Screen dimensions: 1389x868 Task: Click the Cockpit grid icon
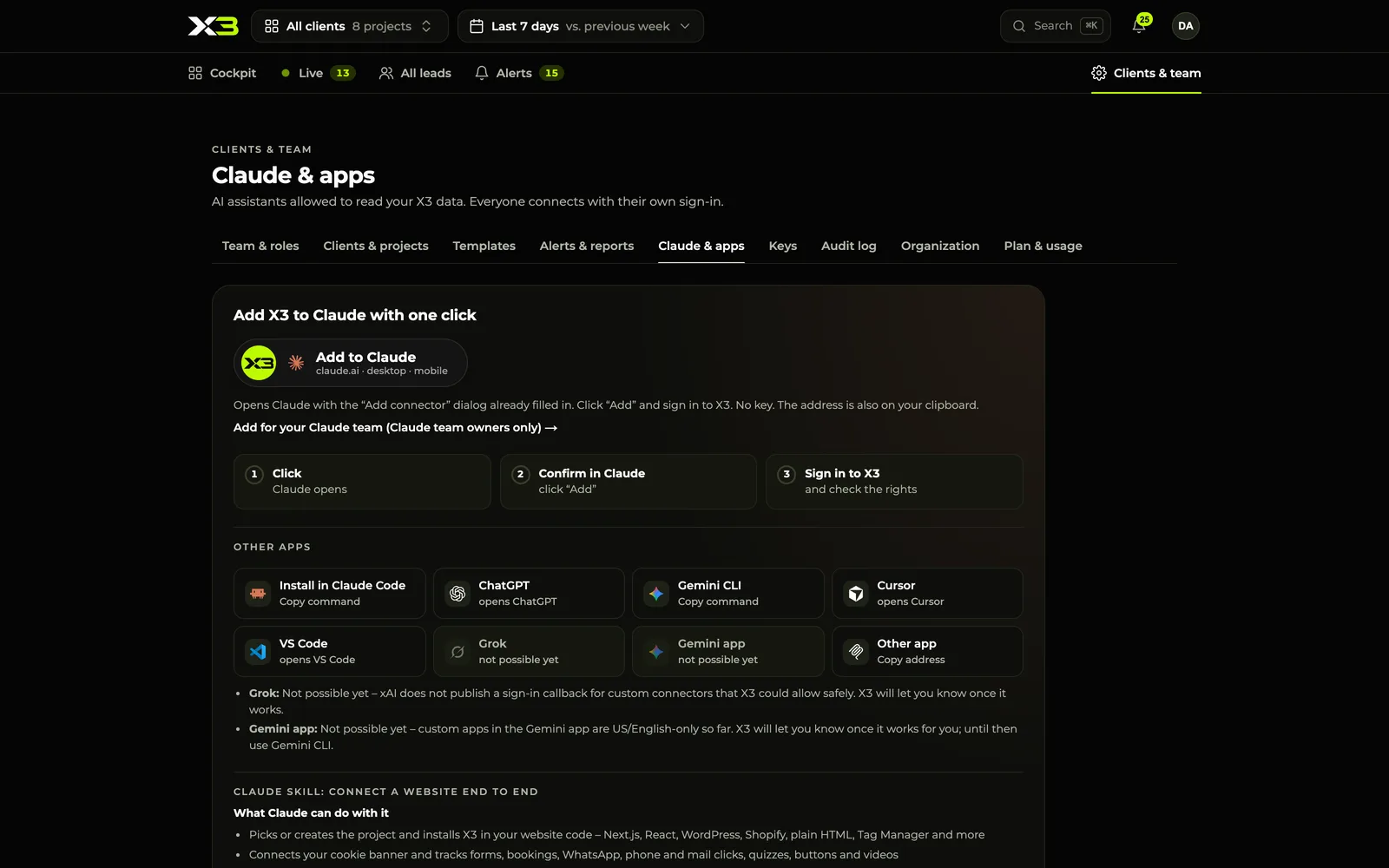195,73
